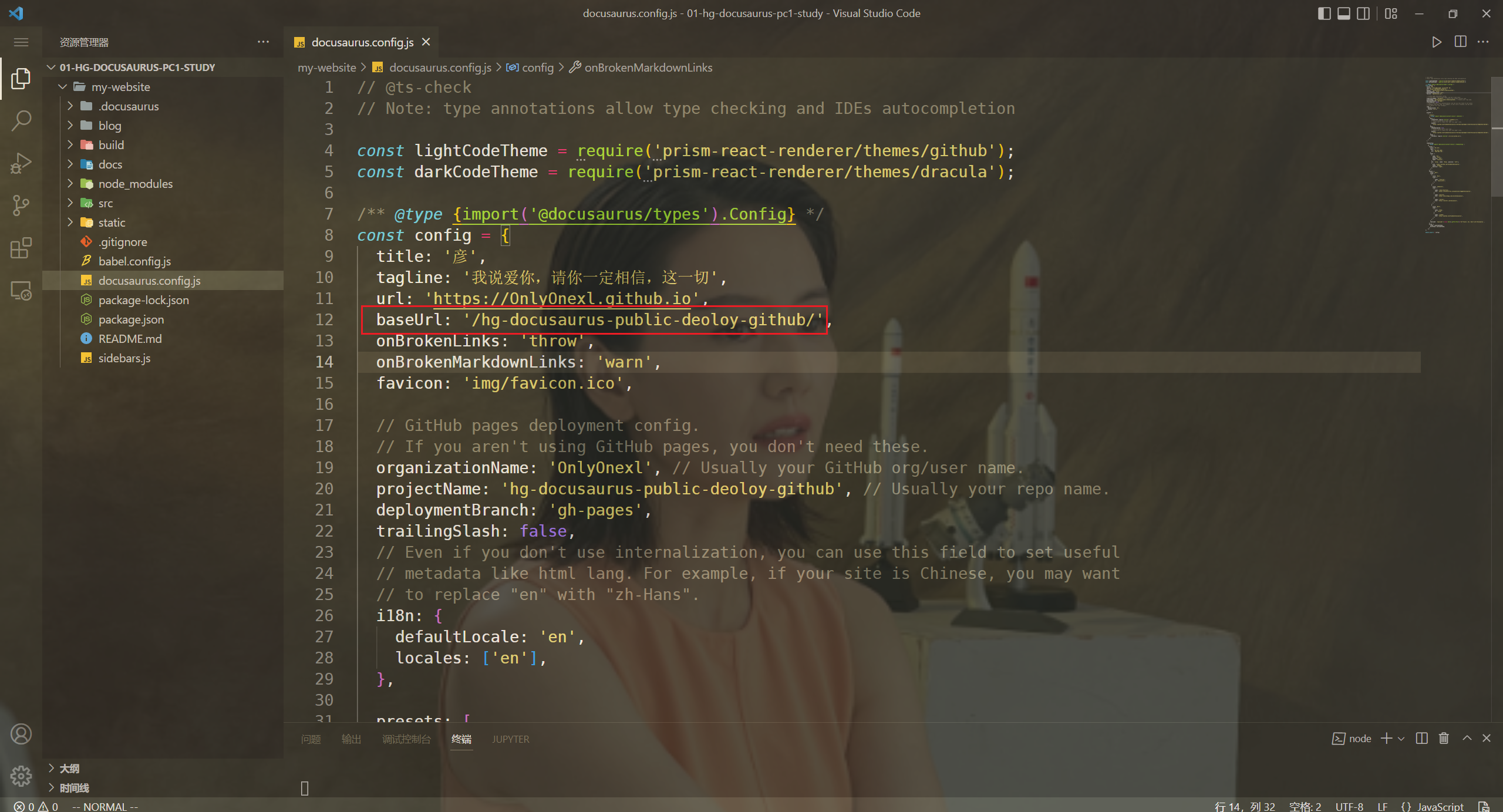Viewport: 1503px width, 812px height.
Task: Kill terminal with the trash icon
Action: coord(1444,738)
